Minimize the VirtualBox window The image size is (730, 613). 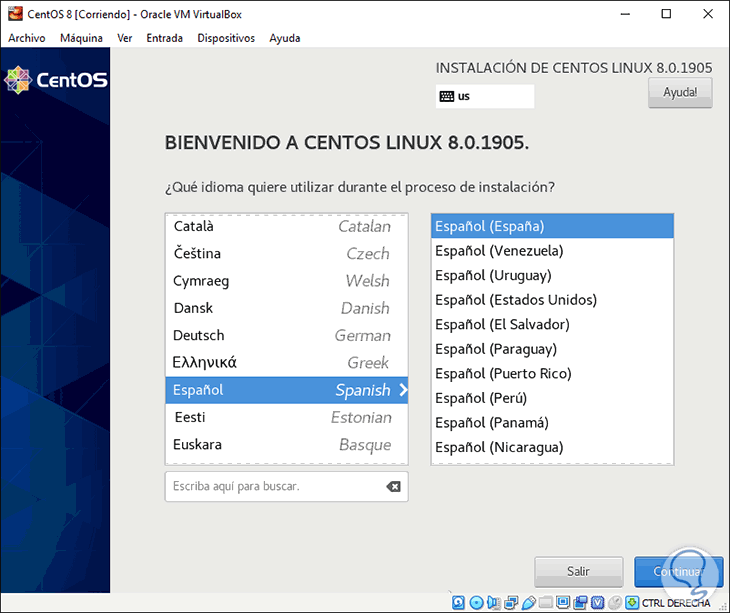point(625,14)
